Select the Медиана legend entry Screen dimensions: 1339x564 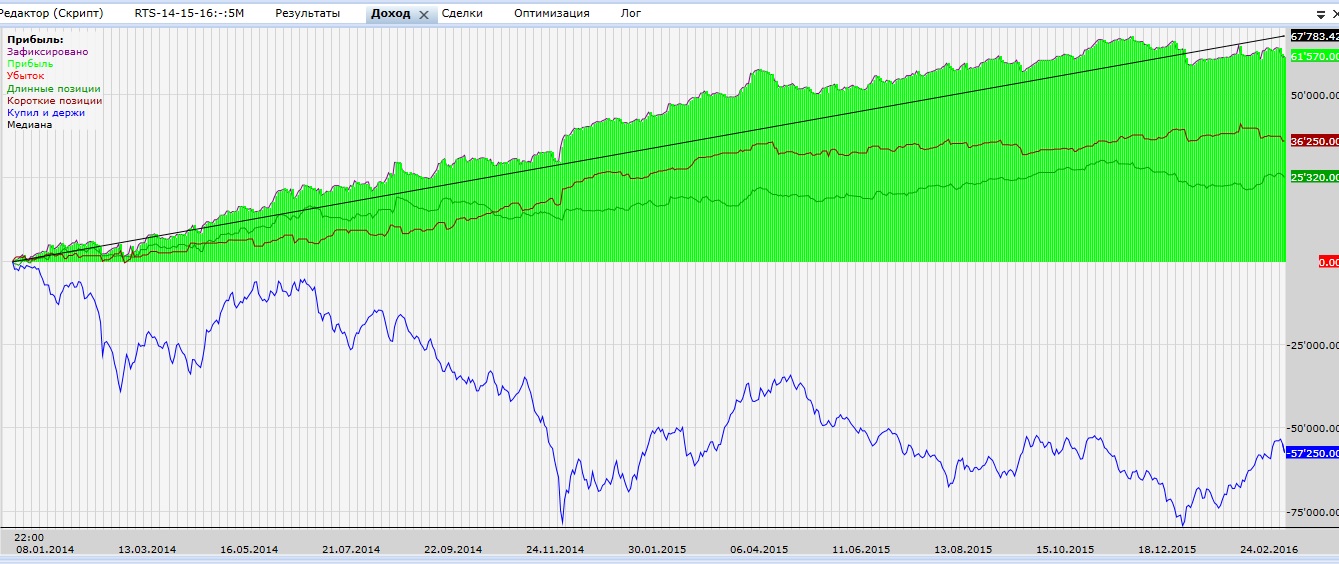(29, 125)
